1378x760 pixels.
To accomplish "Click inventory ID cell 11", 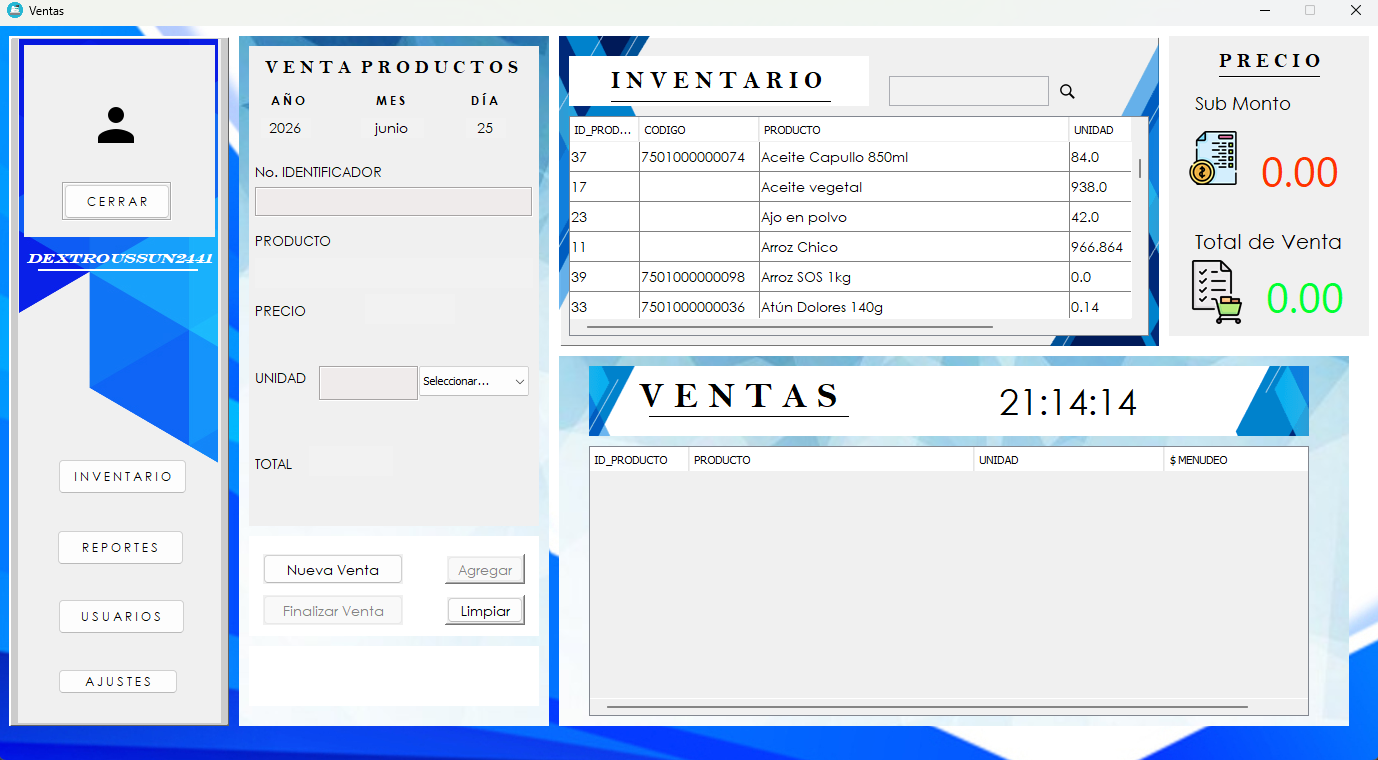I will pyautogui.click(x=604, y=247).
